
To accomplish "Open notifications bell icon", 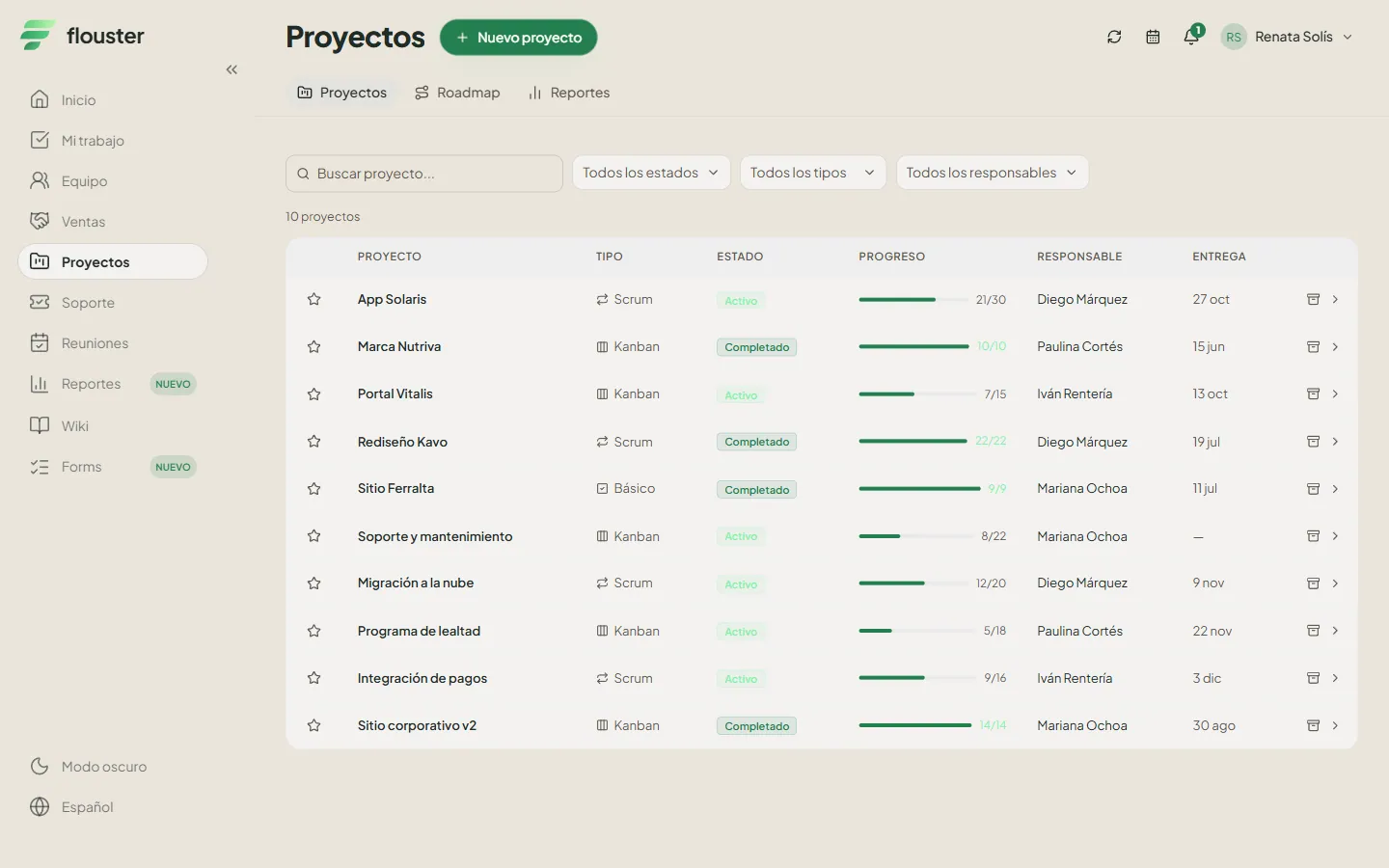I will click(1191, 37).
